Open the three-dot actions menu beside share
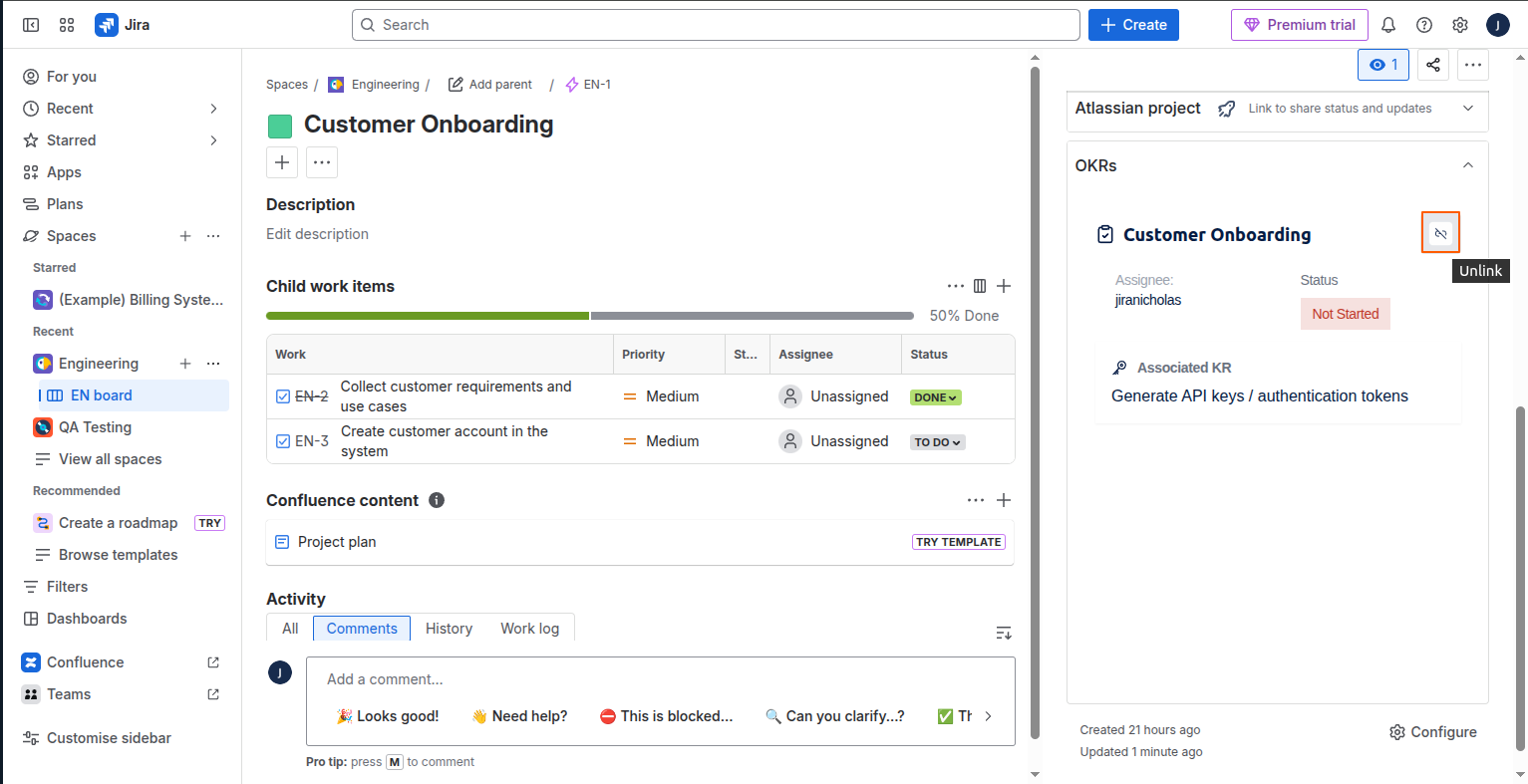Image resolution: width=1528 pixels, height=784 pixels. coord(1473,65)
